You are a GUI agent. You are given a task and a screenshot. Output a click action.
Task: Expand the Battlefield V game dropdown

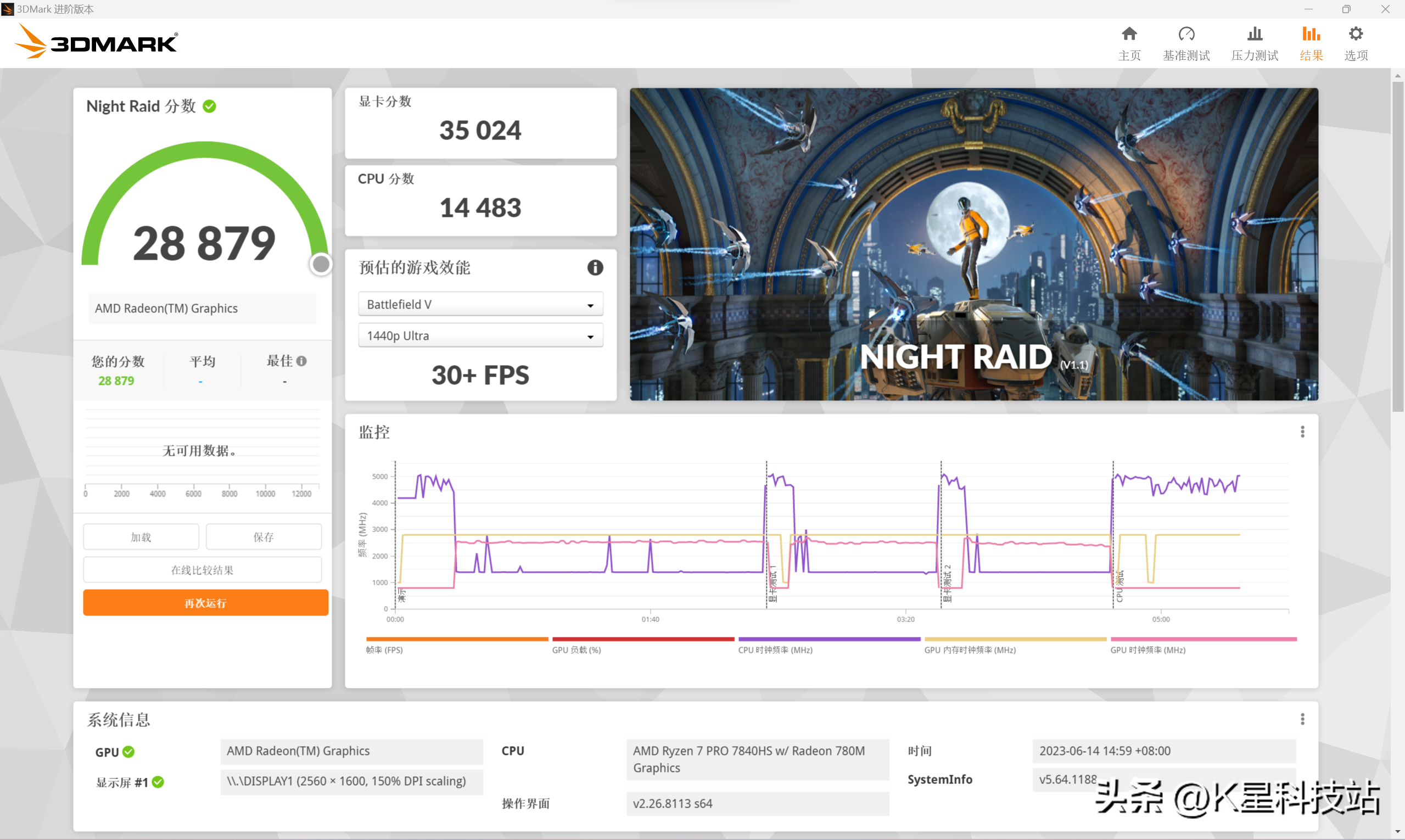coord(480,305)
